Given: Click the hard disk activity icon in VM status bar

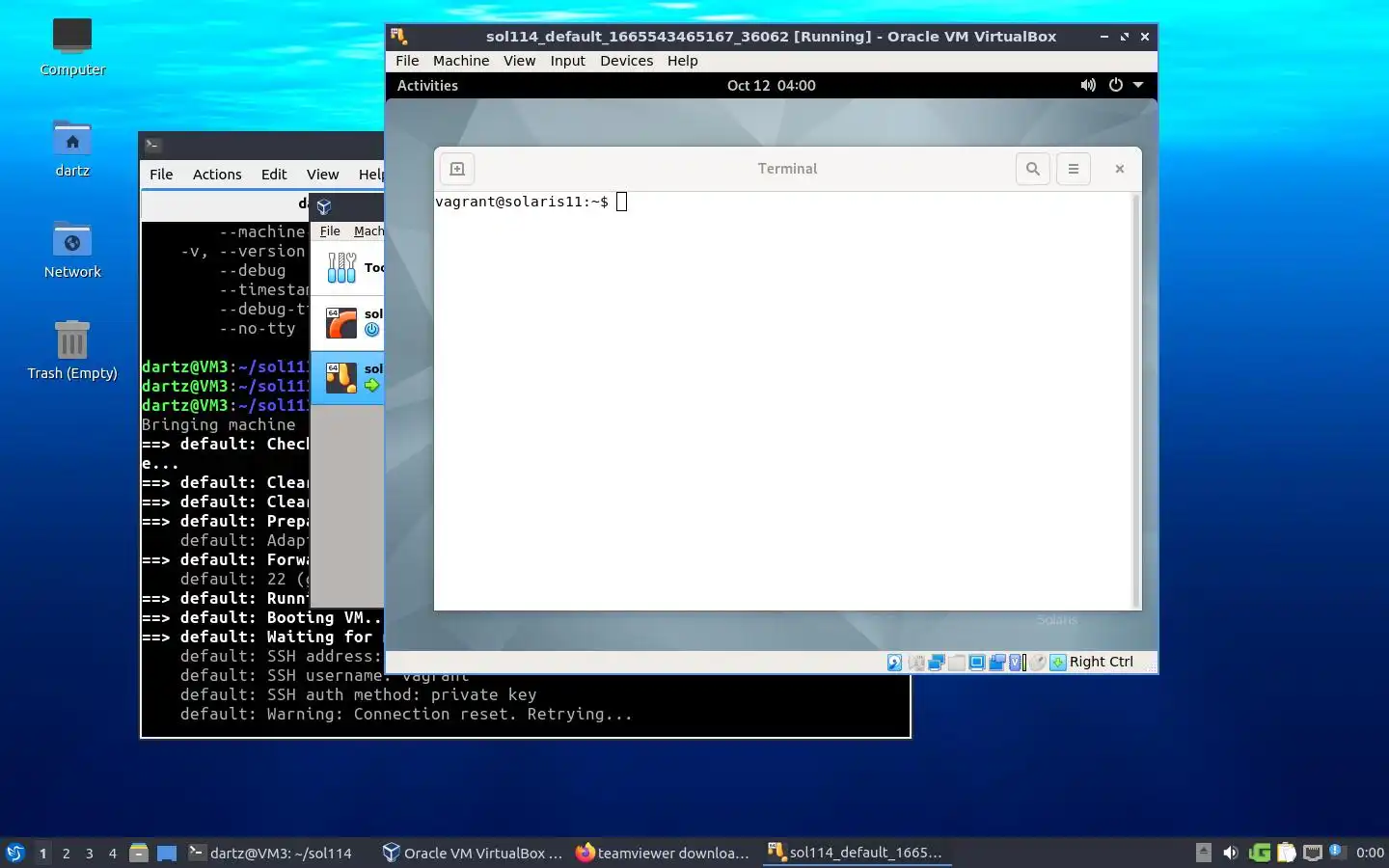Looking at the screenshot, I should [894, 663].
